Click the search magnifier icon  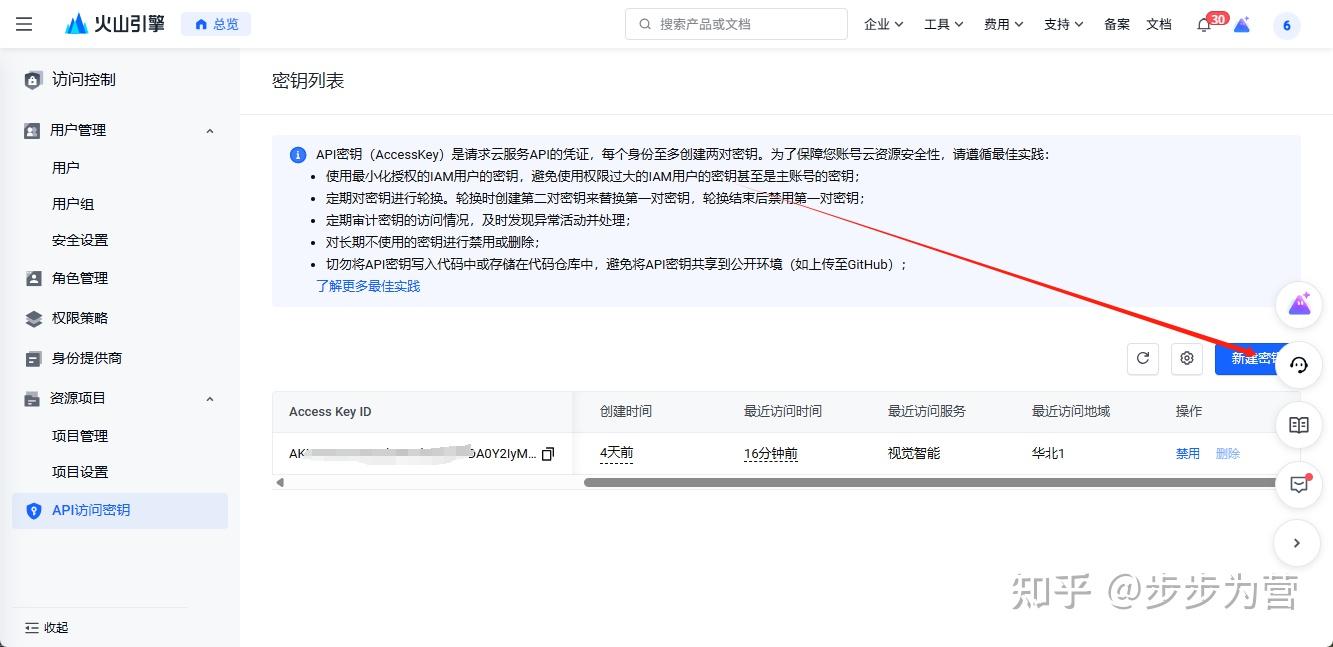pos(645,24)
